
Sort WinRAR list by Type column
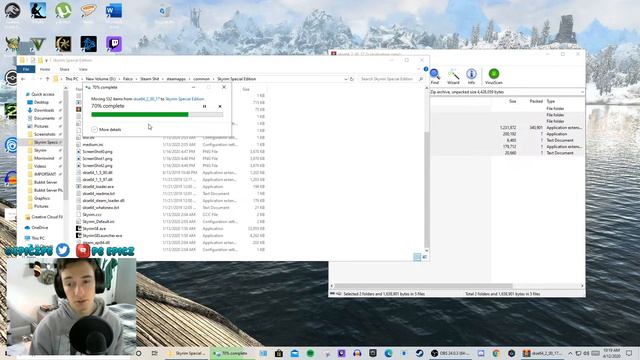[x=551, y=101]
